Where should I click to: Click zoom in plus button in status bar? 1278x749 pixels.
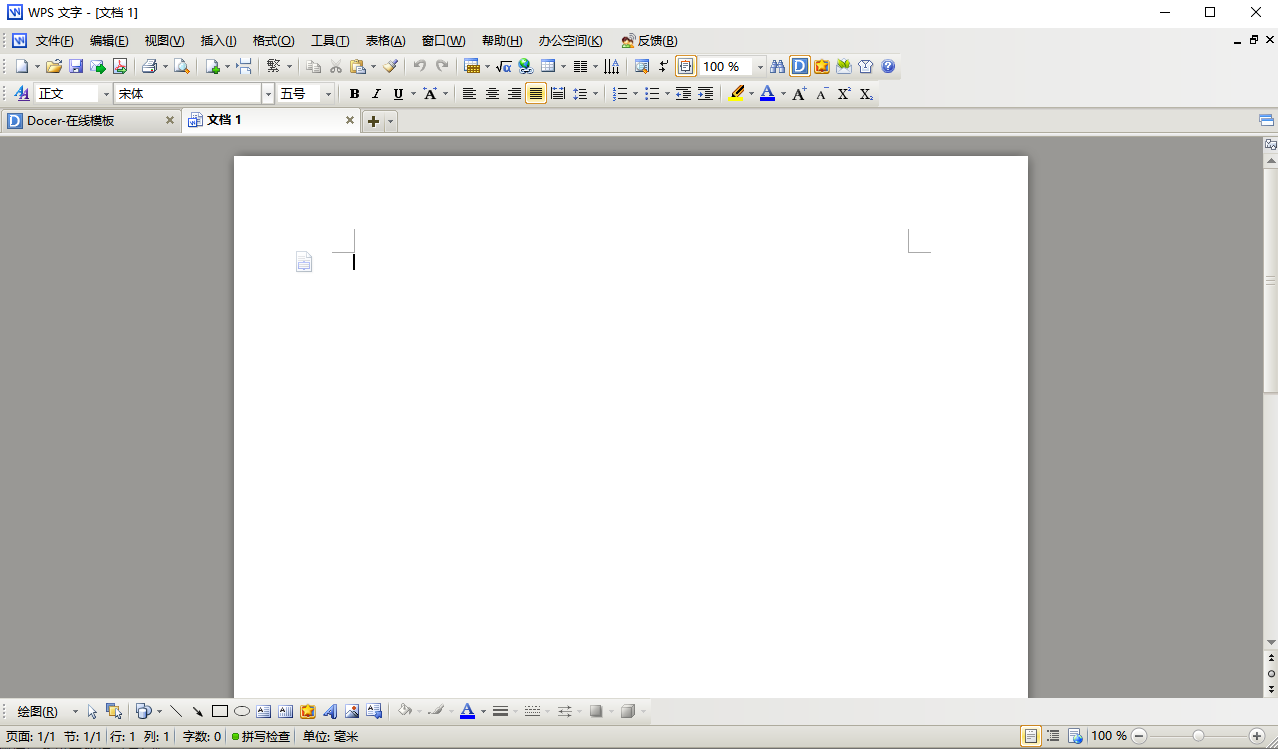1257,736
